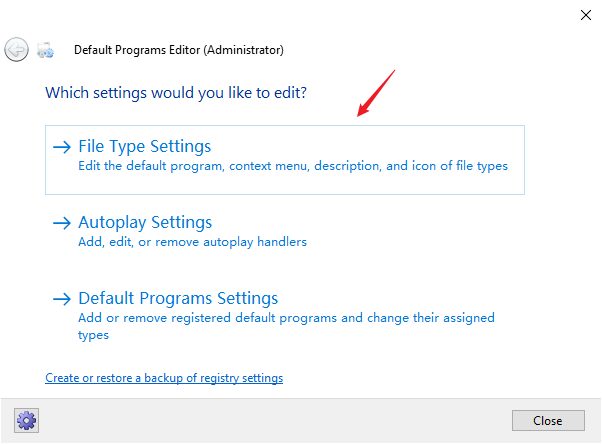Click the arrow icon beside Default Programs Settings

coord(62,299)
